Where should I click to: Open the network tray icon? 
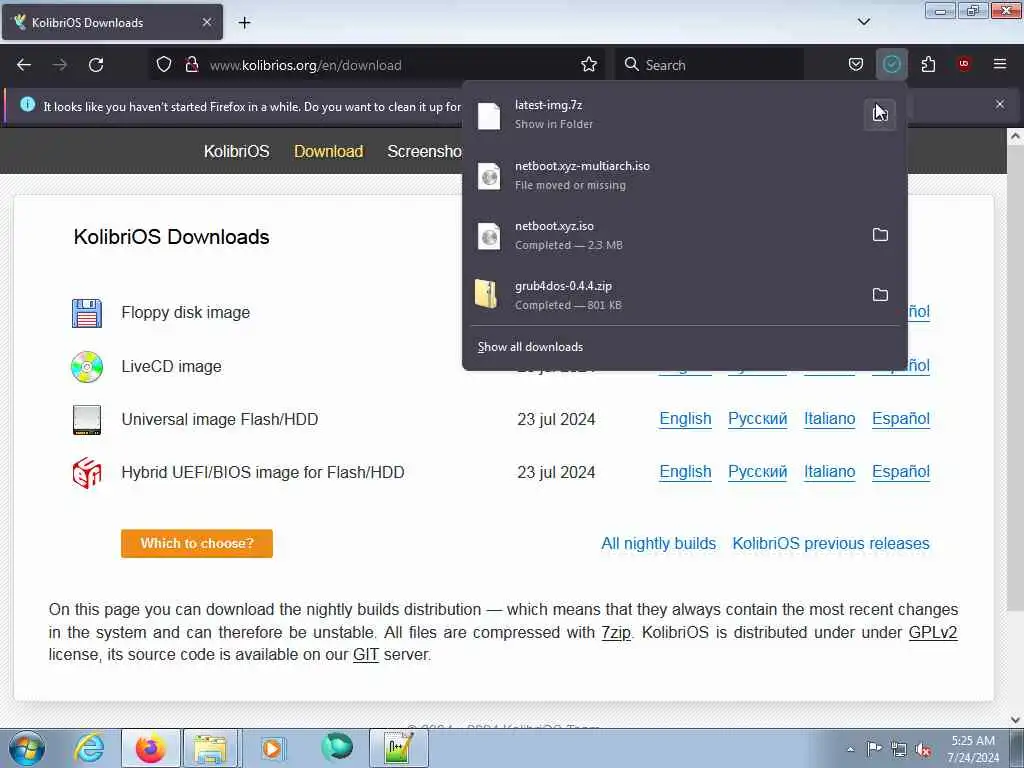click(x=899, y=749)
